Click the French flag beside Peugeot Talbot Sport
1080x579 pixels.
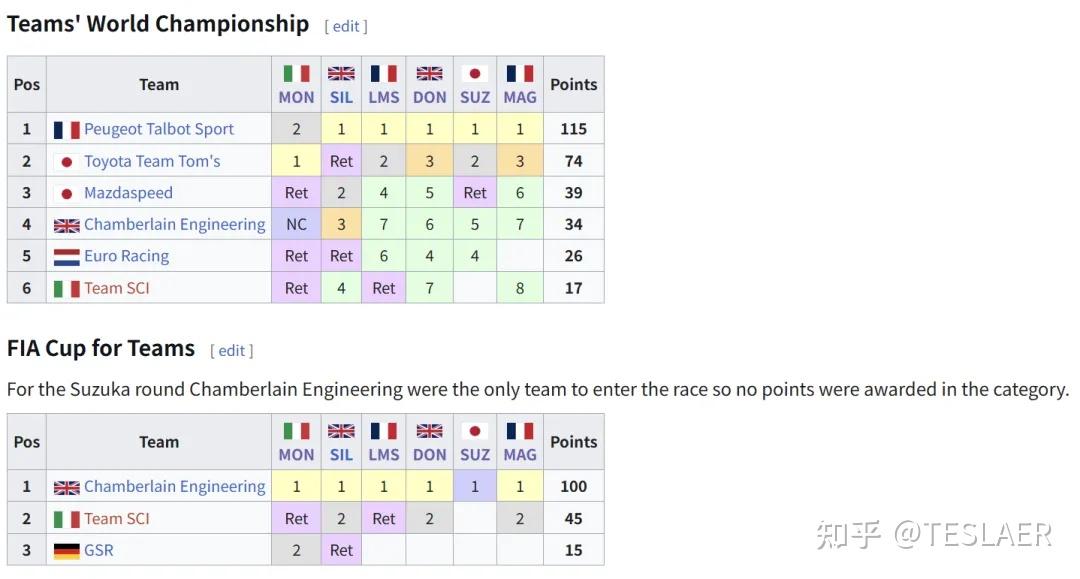coord(67,129)
